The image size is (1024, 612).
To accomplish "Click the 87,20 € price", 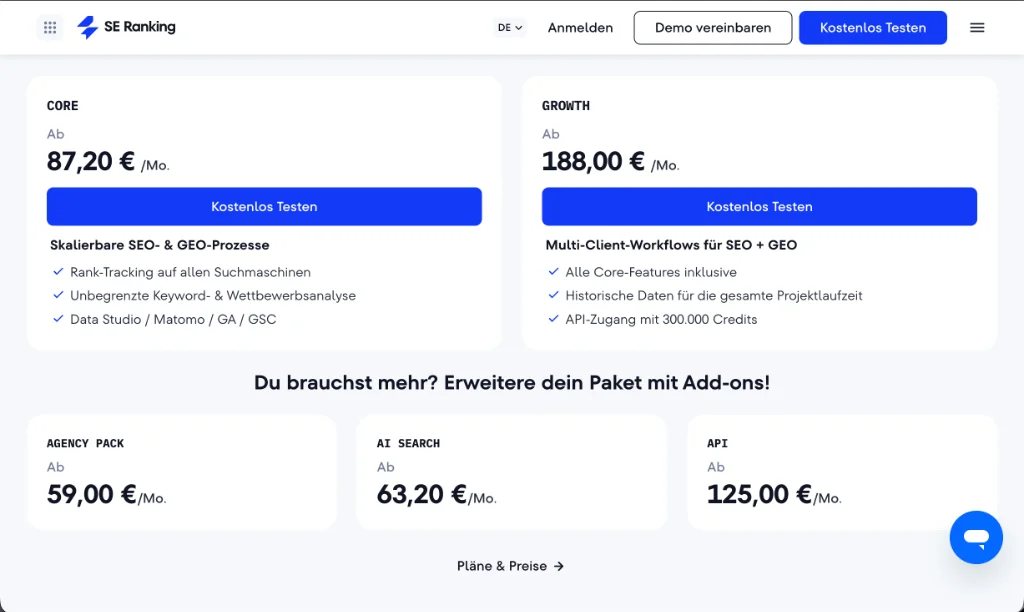I will coord(91,161).
